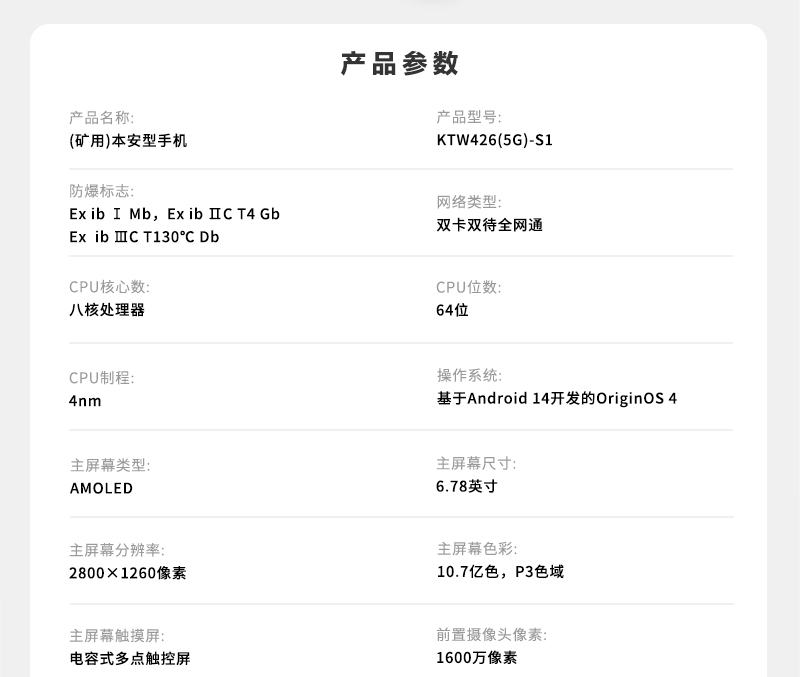
Task: Click the 防爆标志 label
Action: coord(101,191)
